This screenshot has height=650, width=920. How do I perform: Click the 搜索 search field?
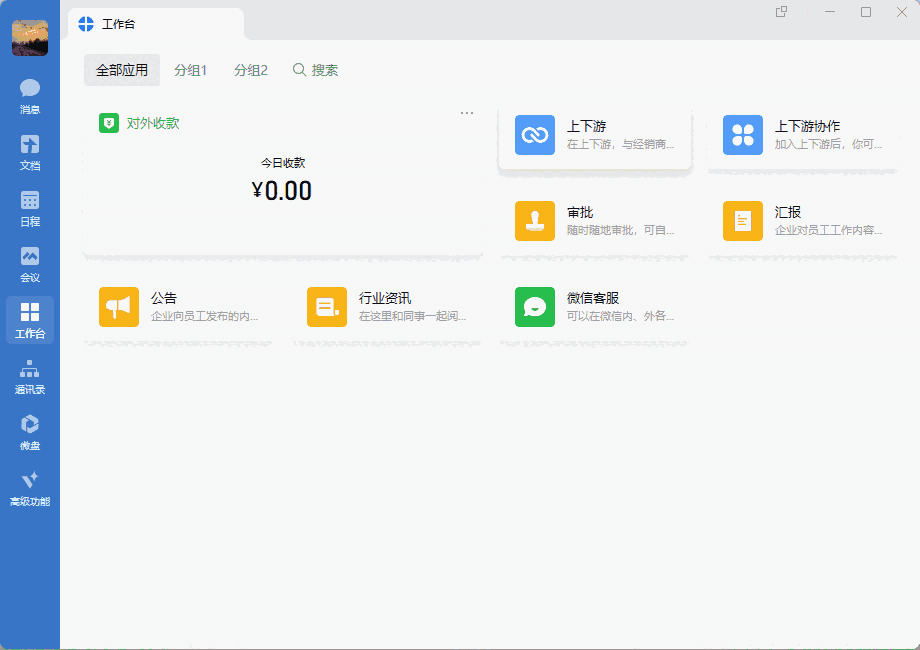click(315, 70)
